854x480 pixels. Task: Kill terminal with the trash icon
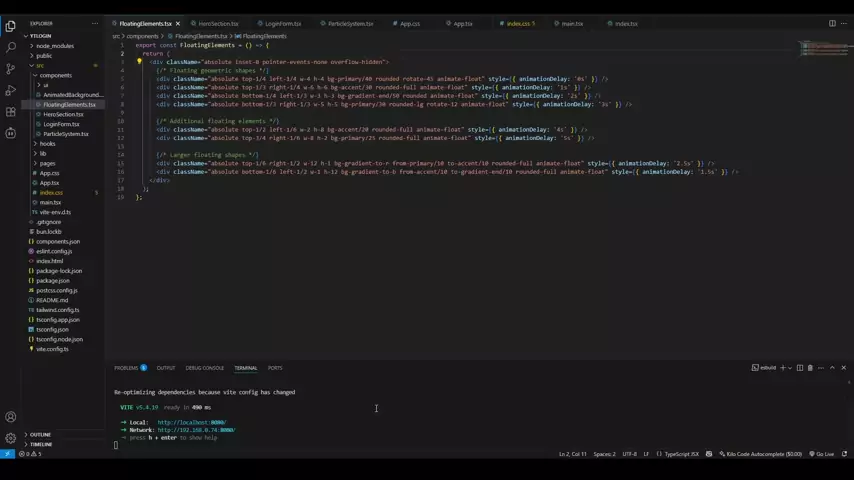pyautogui.click(x=810, y=368)
